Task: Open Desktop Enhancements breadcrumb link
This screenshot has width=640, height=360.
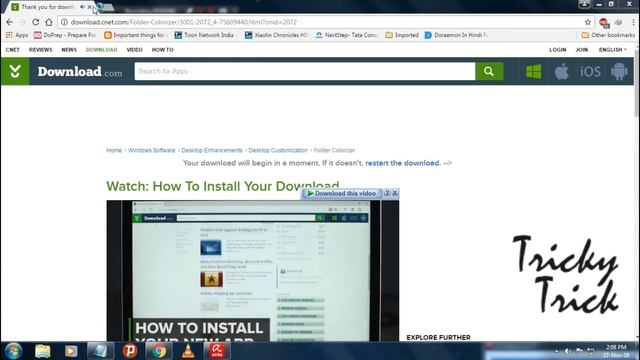Action: tap(212, 150)
